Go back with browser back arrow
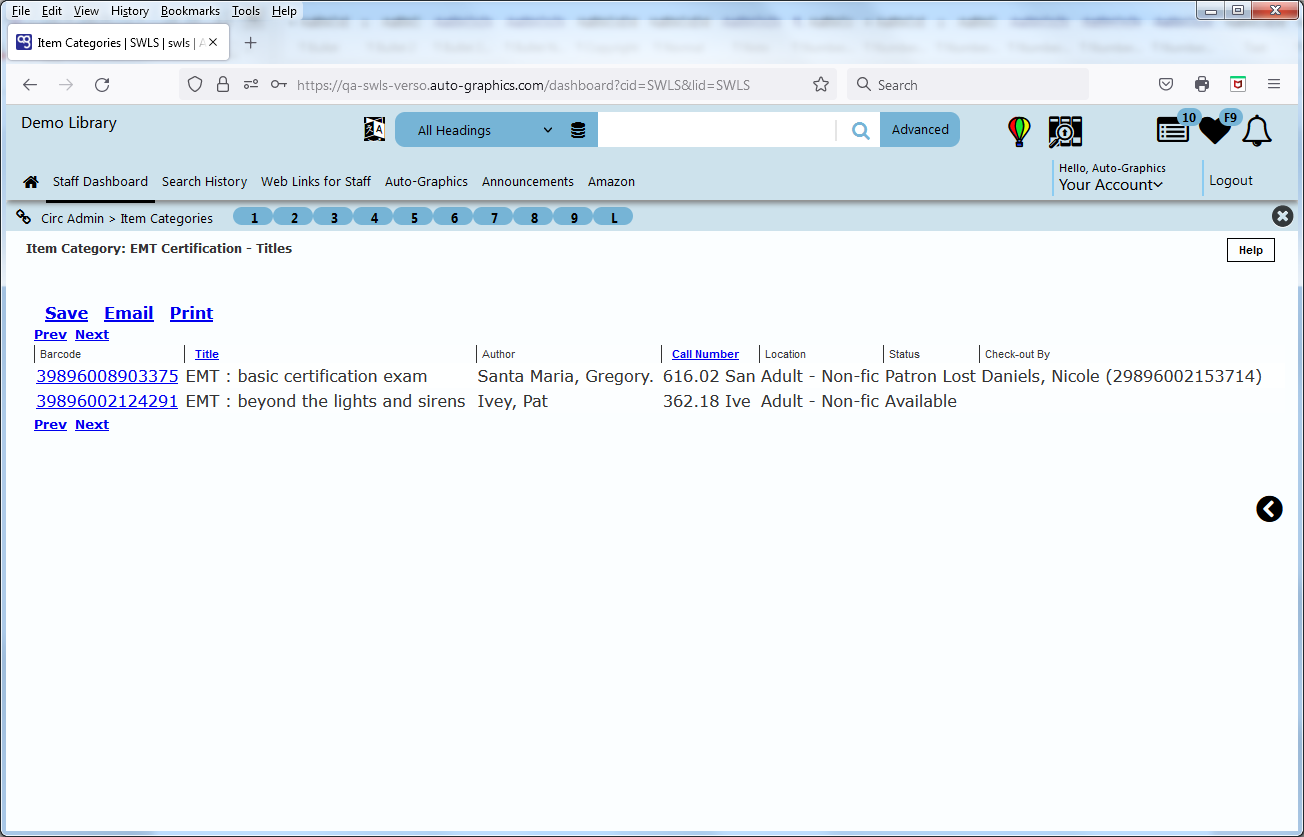This screenshot has width=1304, height=837. [x=30, y=85]
